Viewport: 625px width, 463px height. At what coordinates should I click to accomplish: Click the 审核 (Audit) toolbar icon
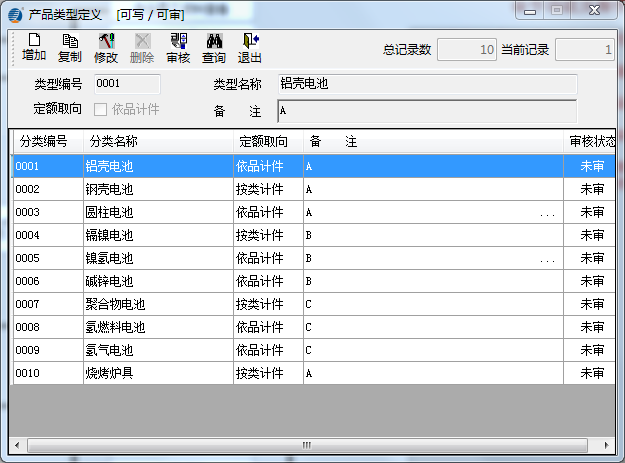tap(178, 47)
